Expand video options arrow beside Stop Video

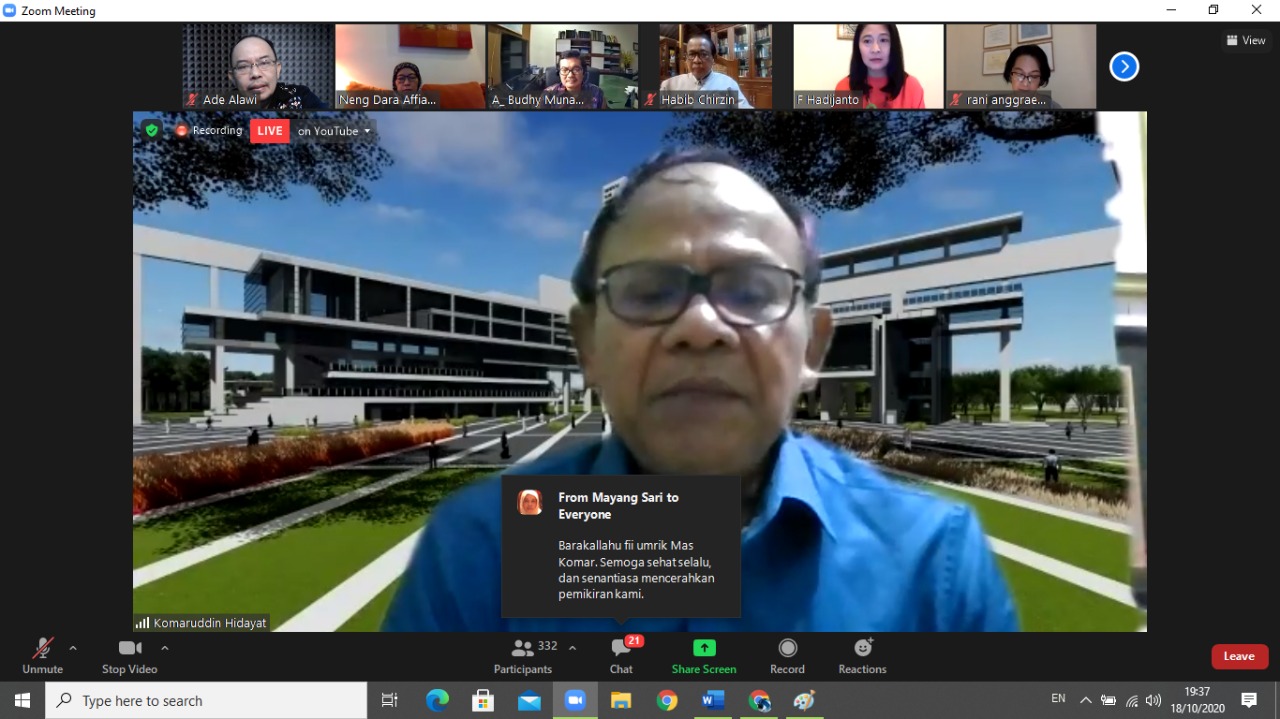(165, 648)
